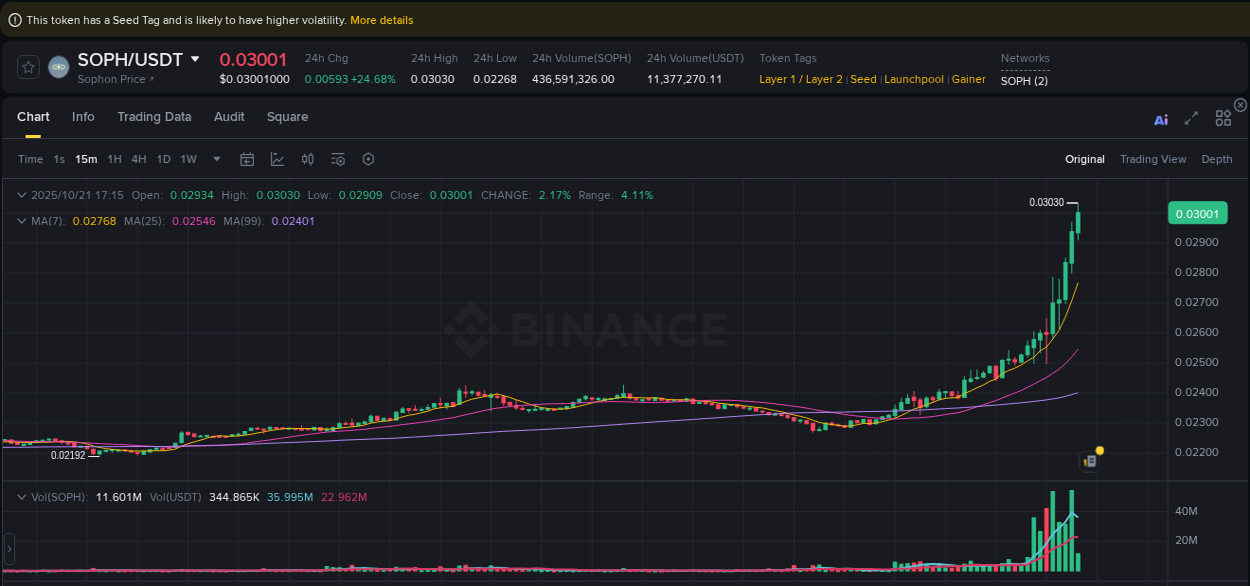This screenshot has width=1250, height=586.
Task: Expand the chart to fullscreen
Action: point(1191,118)
